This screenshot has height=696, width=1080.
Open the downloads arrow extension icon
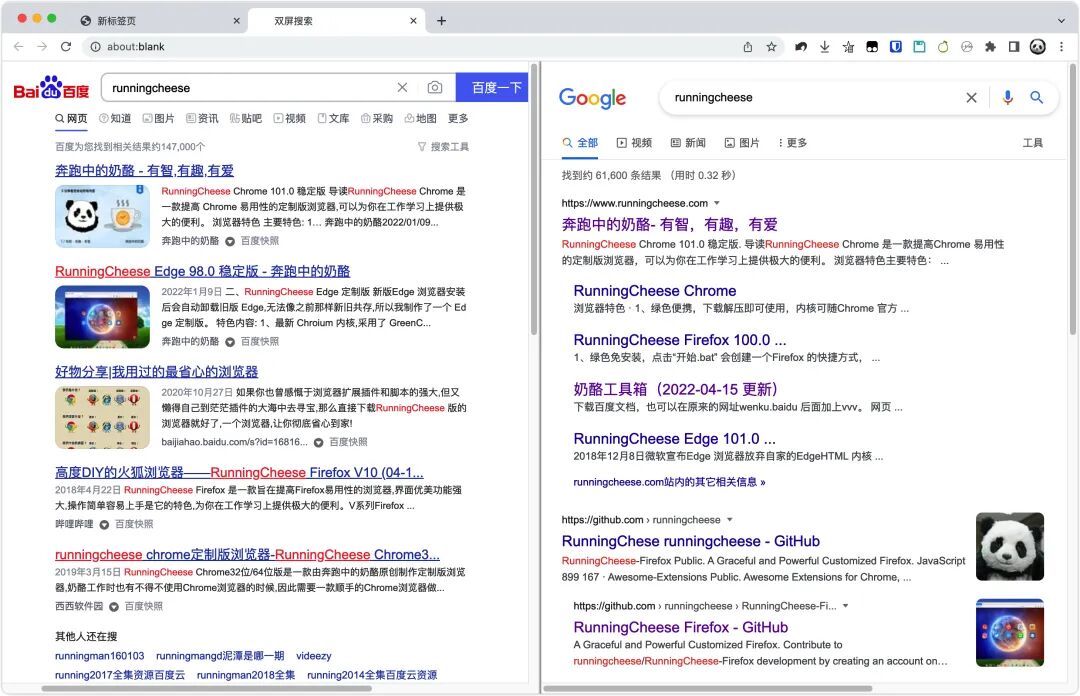click(x=824, y=47)
